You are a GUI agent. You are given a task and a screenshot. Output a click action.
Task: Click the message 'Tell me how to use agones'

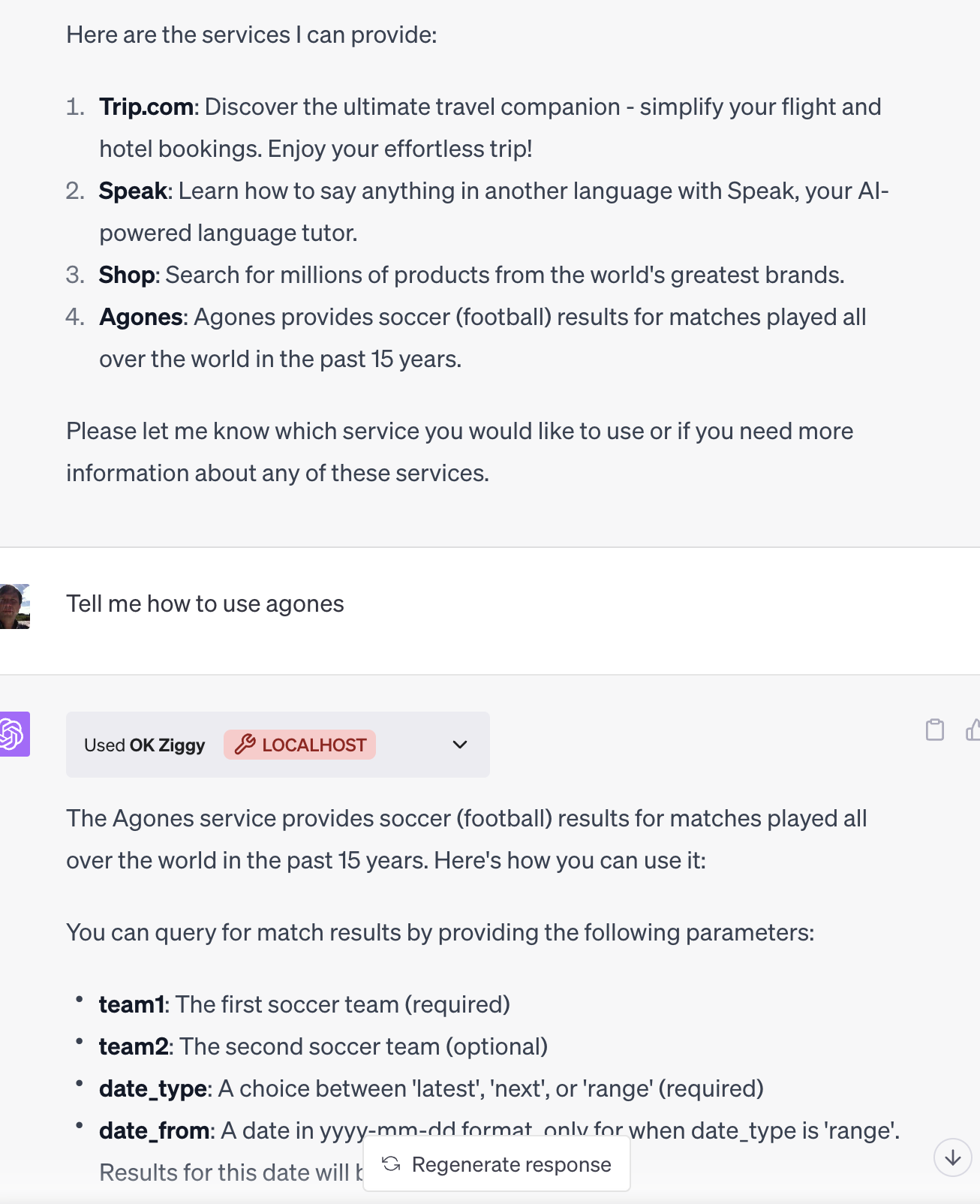pos(205,603)
